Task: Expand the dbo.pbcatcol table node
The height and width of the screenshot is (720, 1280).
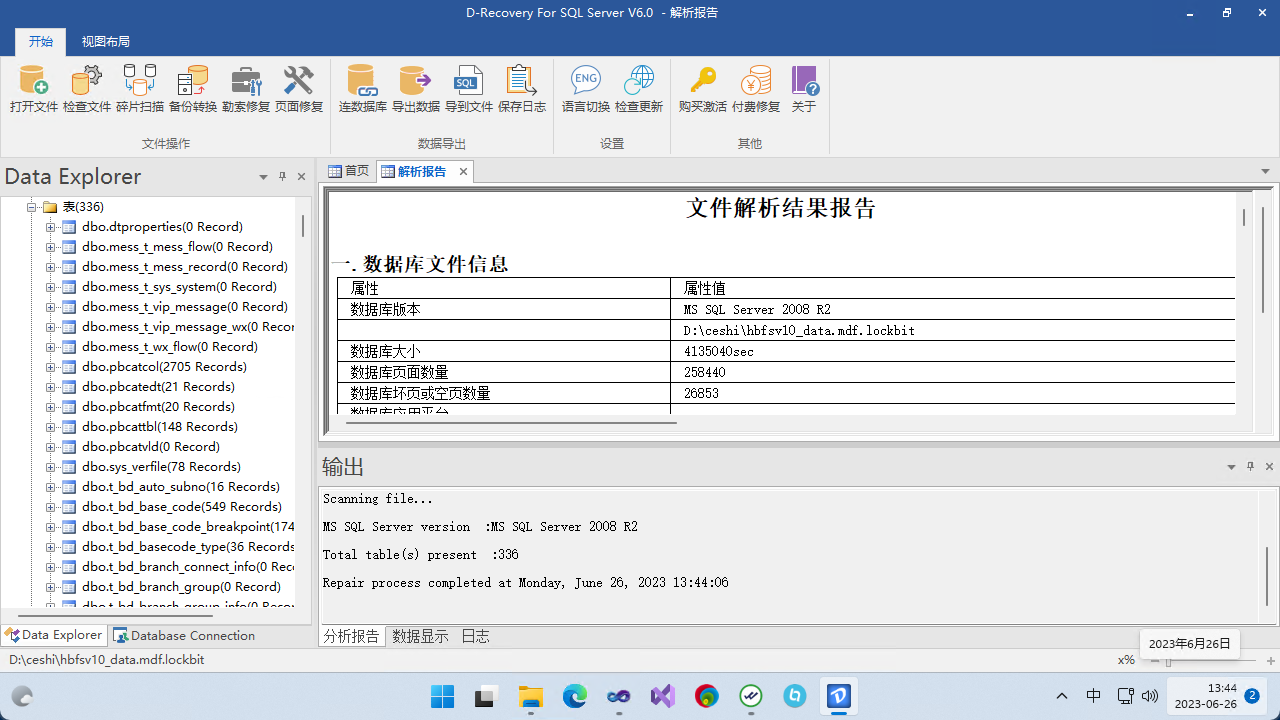Action: point(51,367)
